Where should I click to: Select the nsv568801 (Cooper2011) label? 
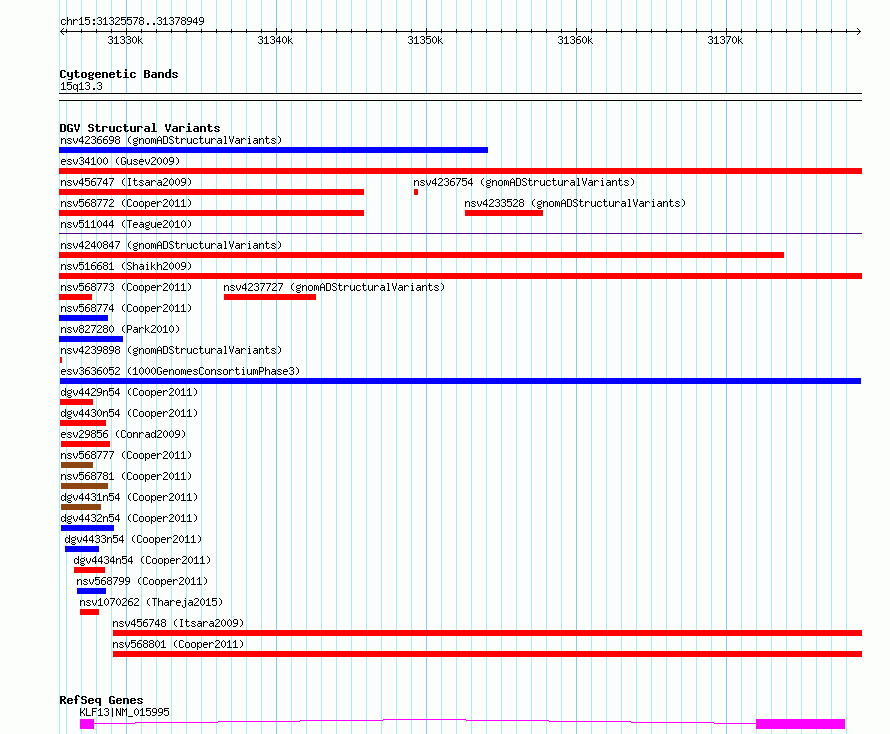click(x=178, y=644)
